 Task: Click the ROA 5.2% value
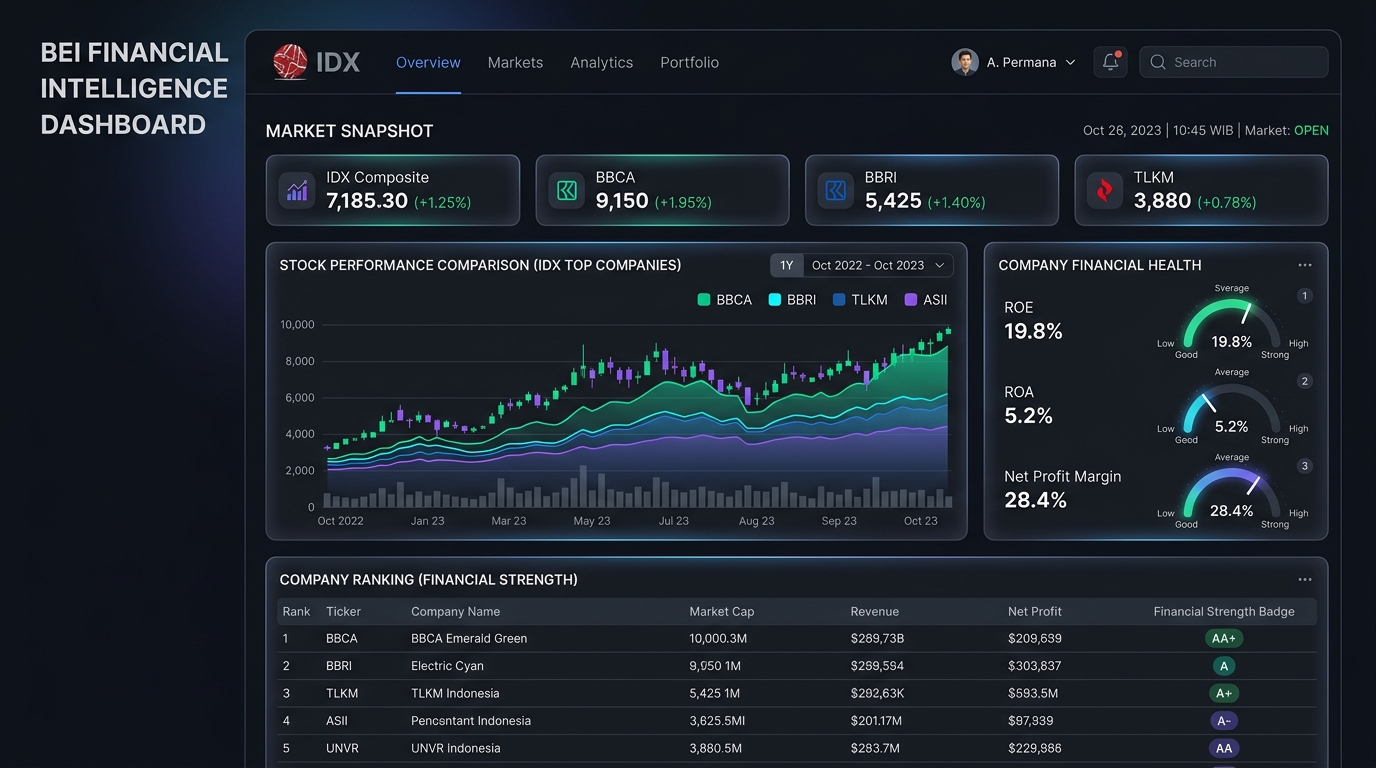pyautogui.click(x=1028, y=416)
